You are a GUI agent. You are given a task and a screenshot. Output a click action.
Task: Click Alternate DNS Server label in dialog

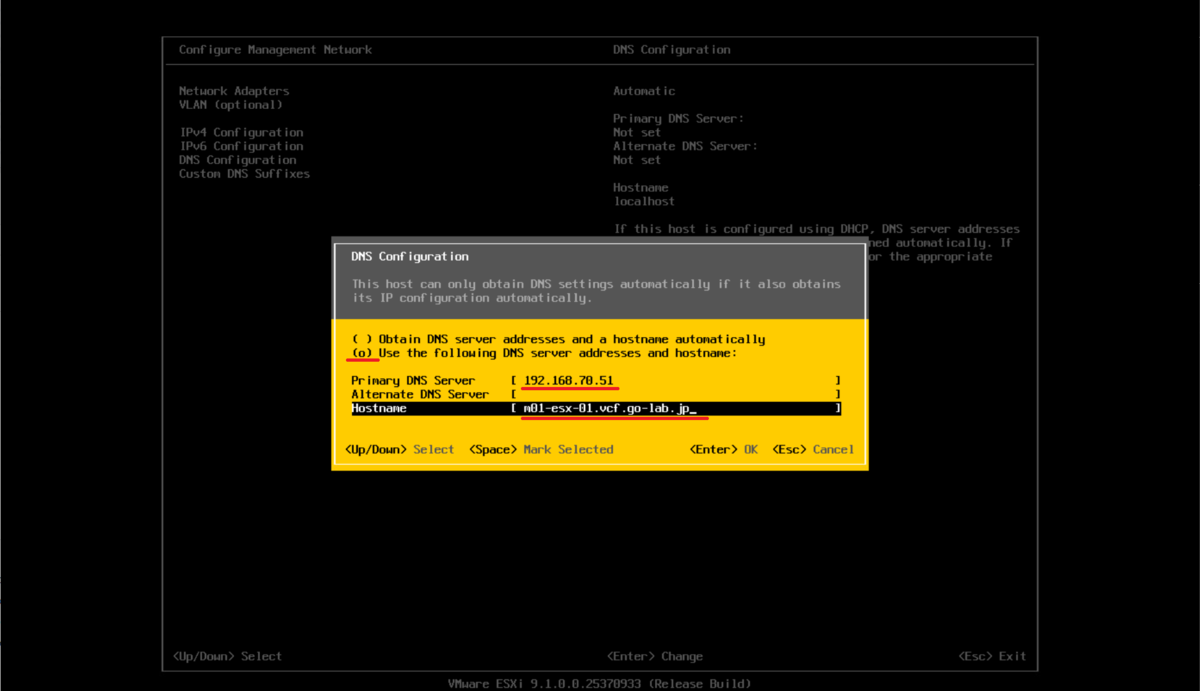click(420, 395)
